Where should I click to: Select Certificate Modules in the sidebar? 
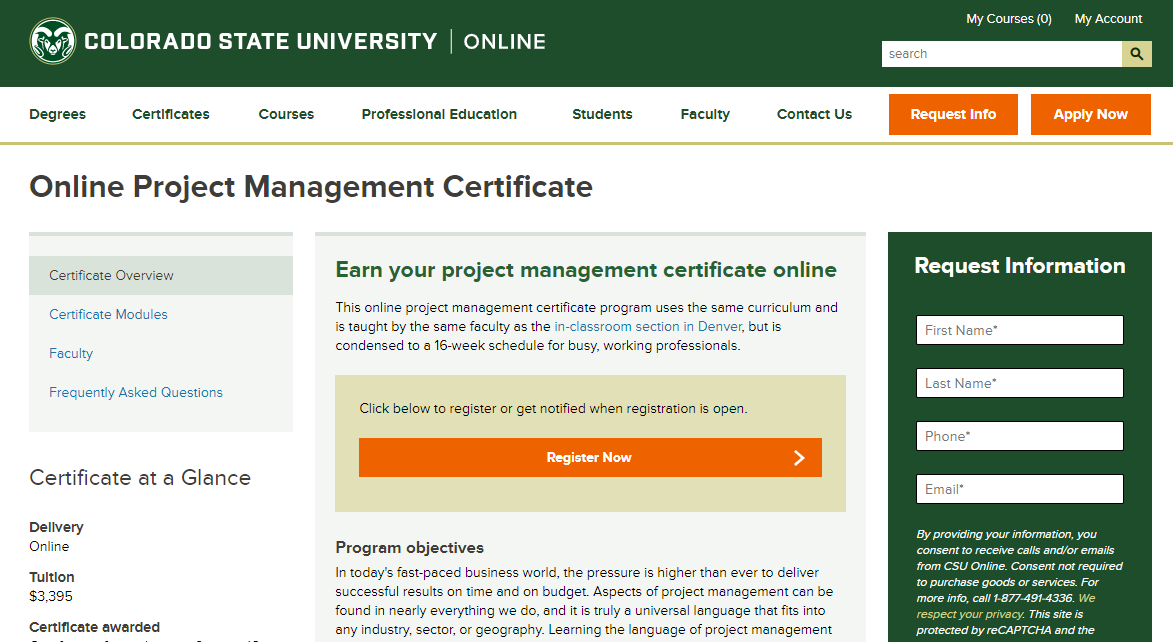108,314
